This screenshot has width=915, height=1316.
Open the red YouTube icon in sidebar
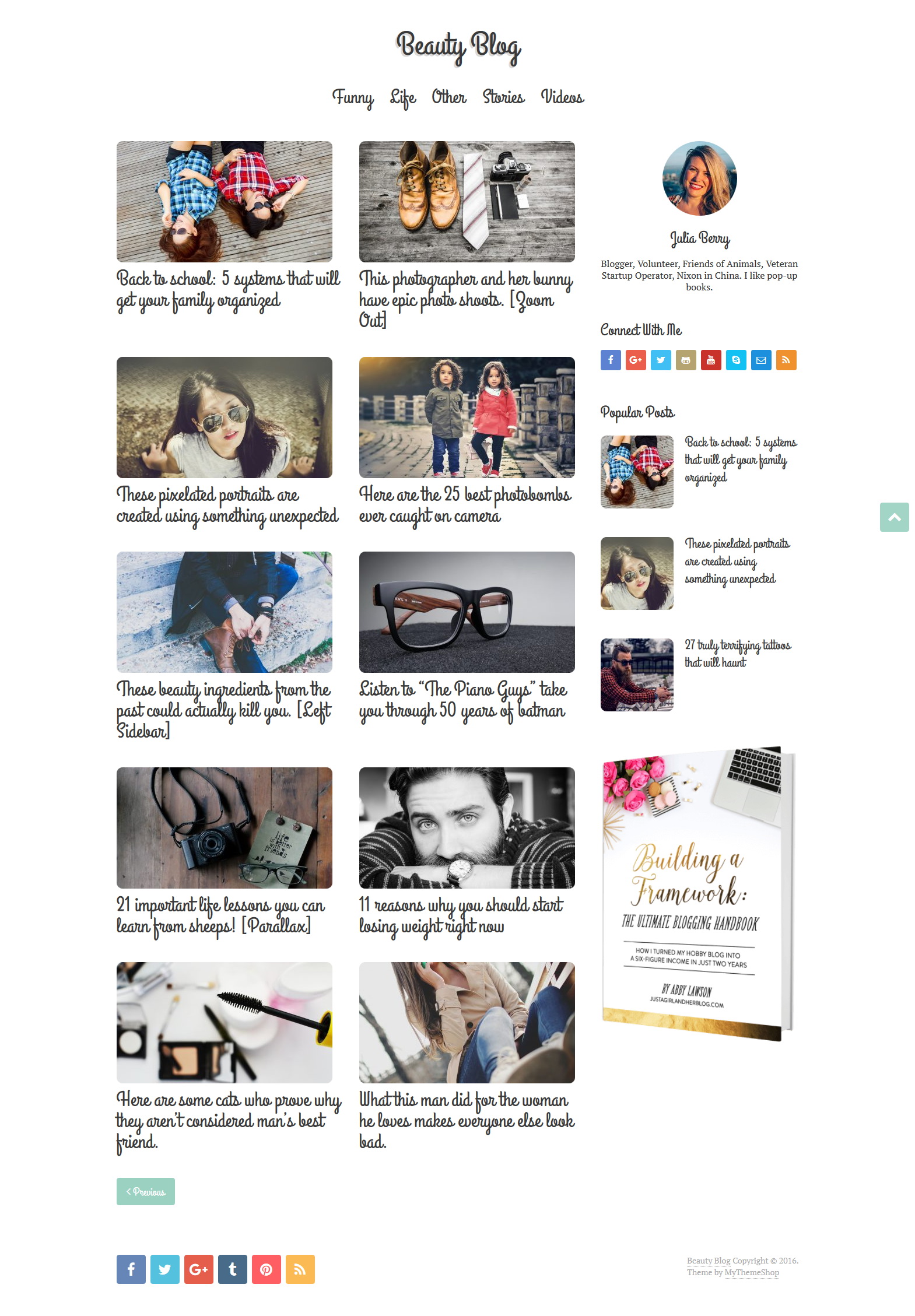pos(711,360)
